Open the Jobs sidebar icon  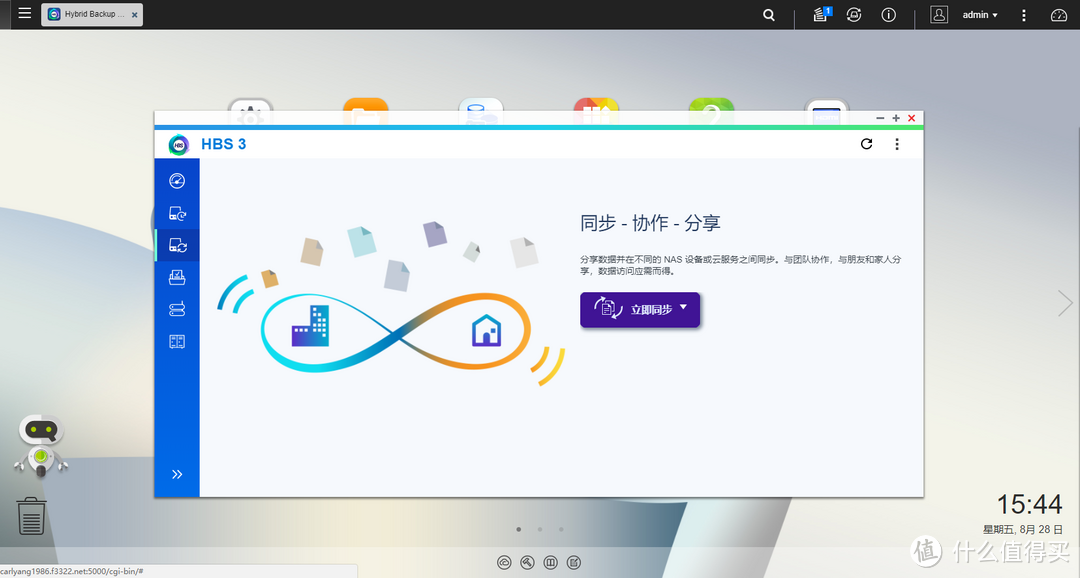pyautogui.click(x=177, y=277)
